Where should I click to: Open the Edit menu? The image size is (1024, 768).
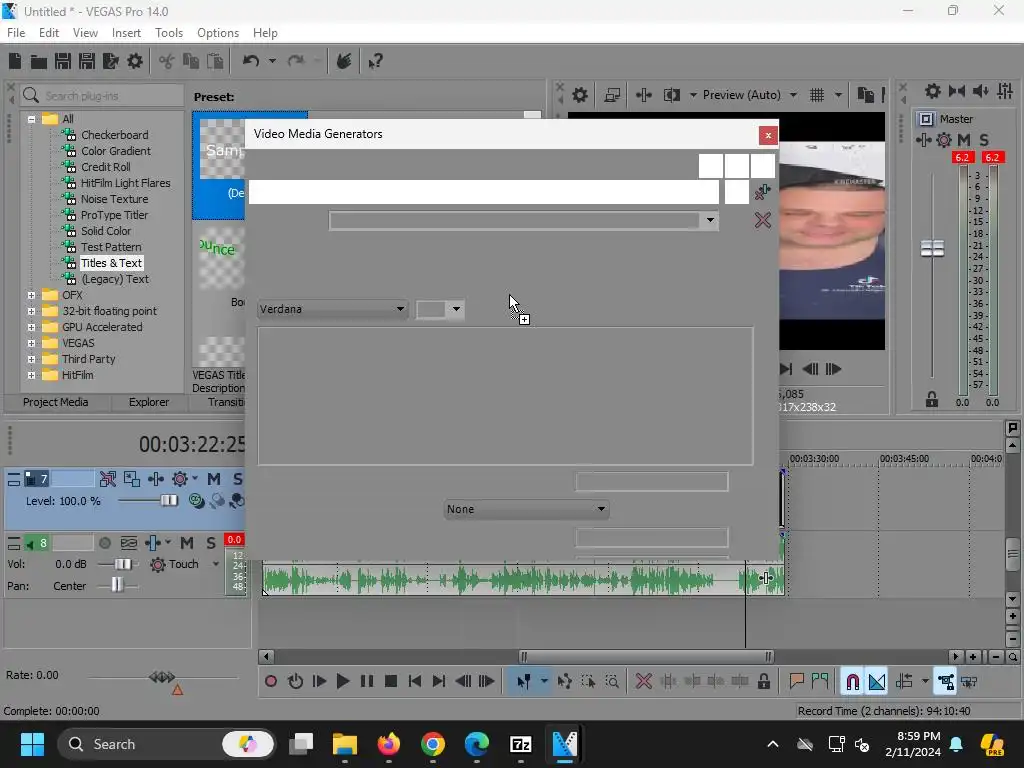click(x=49, y=33)
